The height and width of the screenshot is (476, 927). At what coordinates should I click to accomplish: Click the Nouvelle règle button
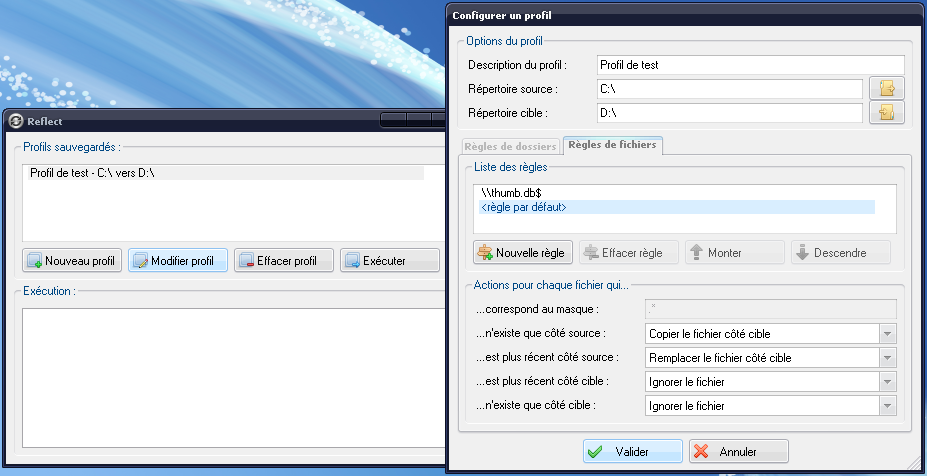coord(523,252)
